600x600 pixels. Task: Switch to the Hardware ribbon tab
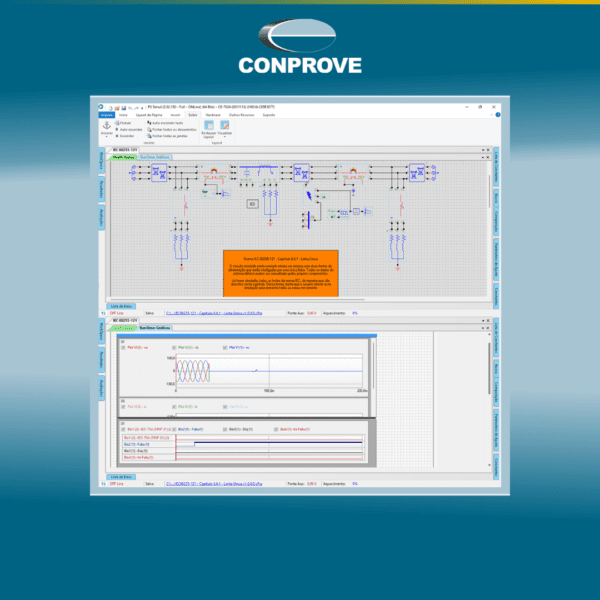pyautogui.click(x=213, y=115)
